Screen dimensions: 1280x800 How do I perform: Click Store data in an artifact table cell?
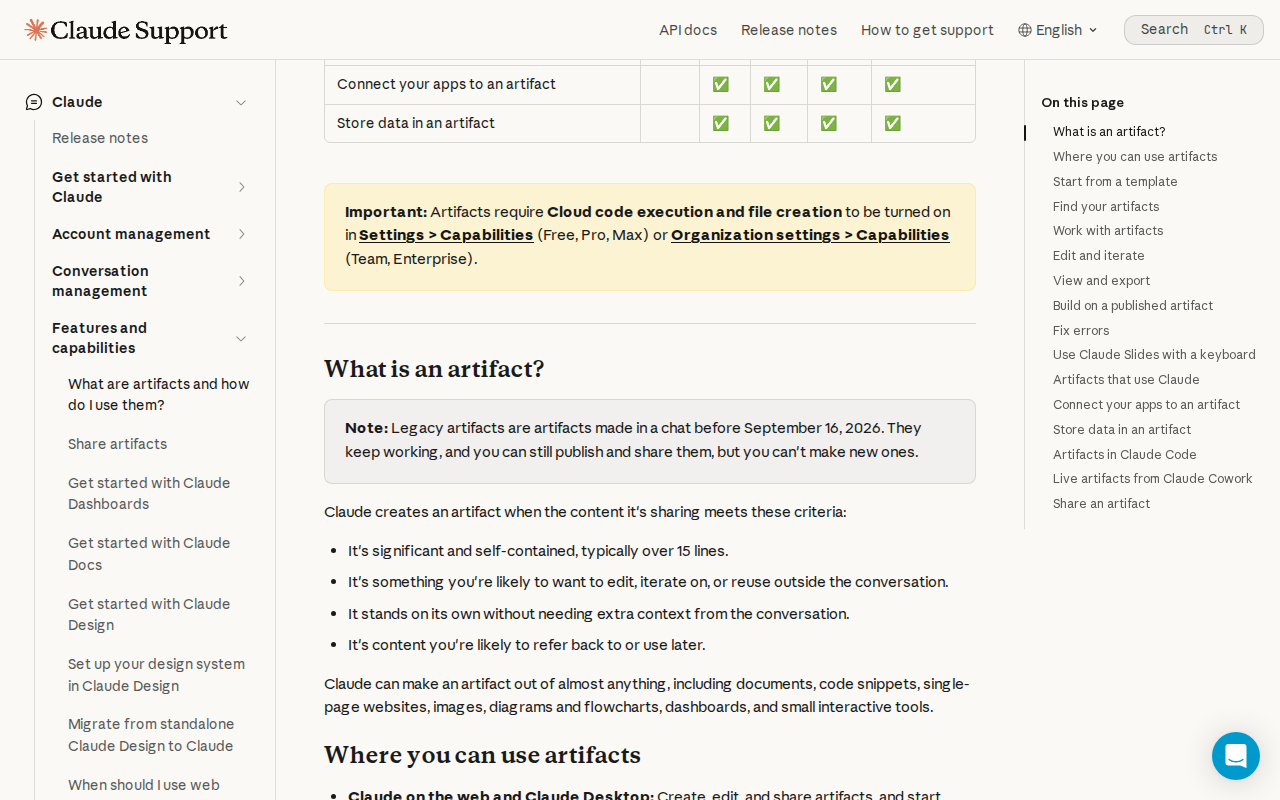pyautogui.click(x=482, y=123)
